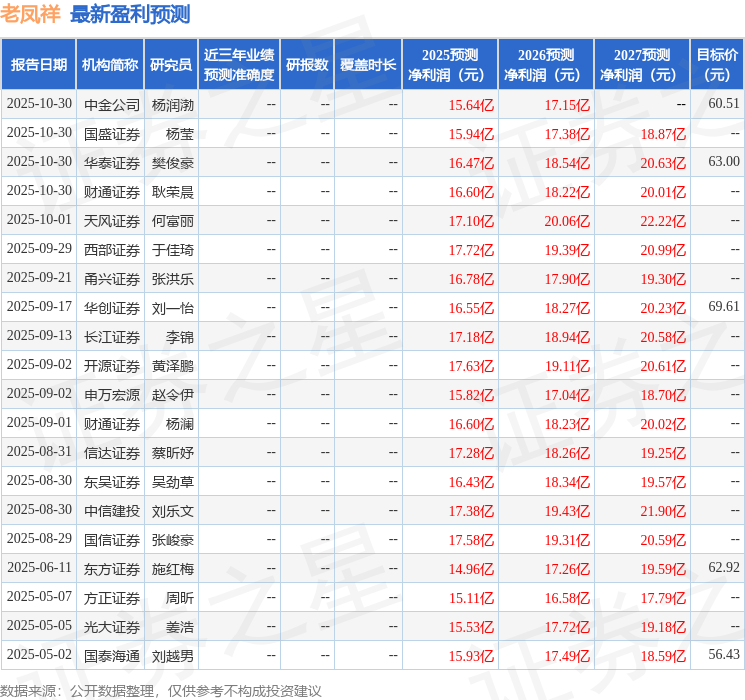The width and height of the screenshot is (745, 700).
Task: Select the 甬兴证券 institution cell
Action: pos(112,279)
